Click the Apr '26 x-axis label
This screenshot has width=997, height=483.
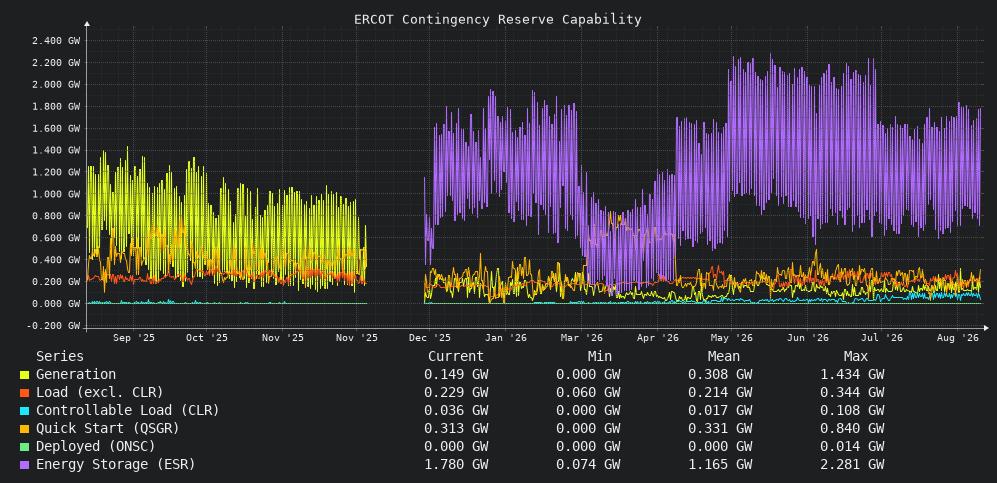coord(657,338)
